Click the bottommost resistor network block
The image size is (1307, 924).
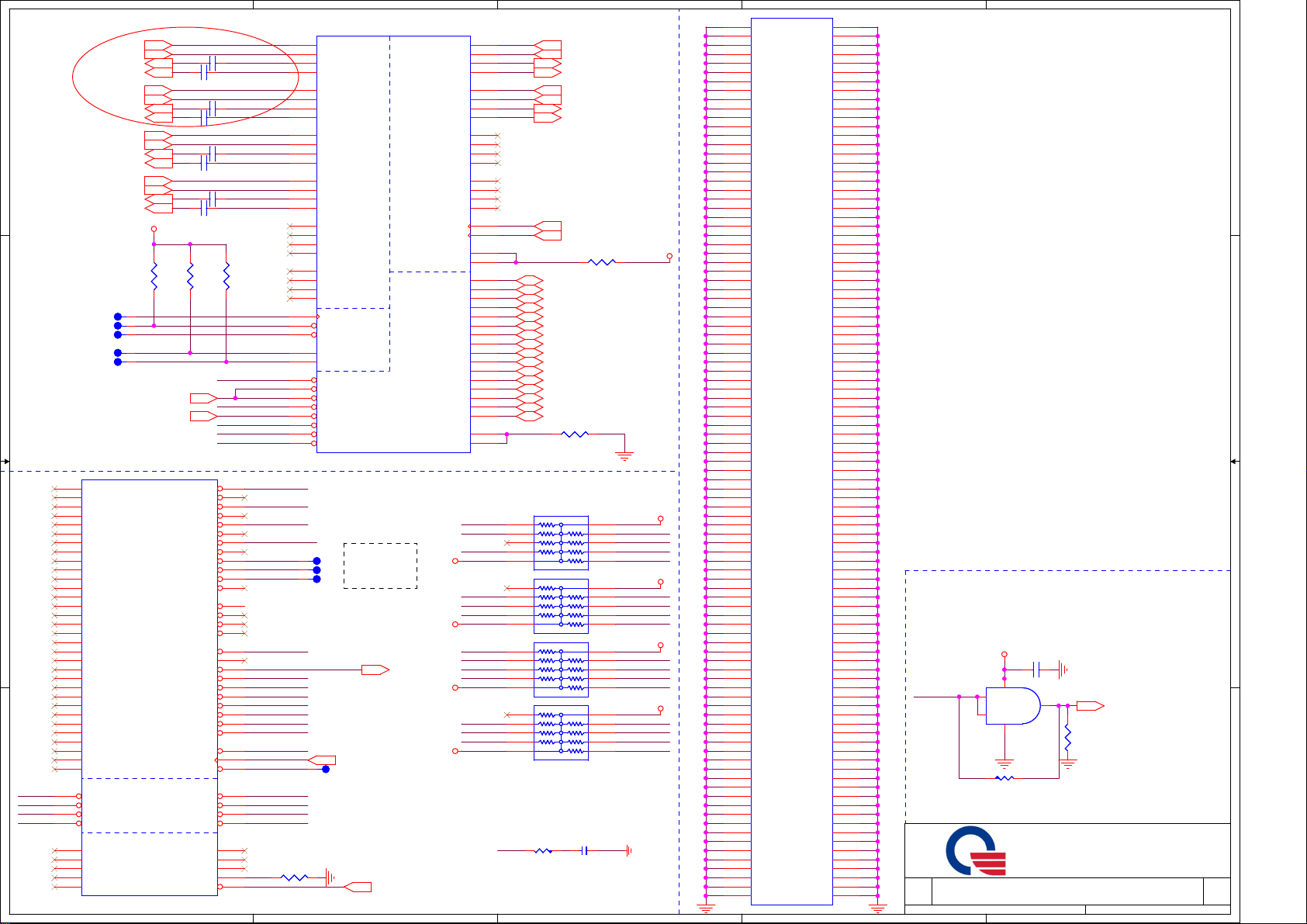click(x=561, y=732)
